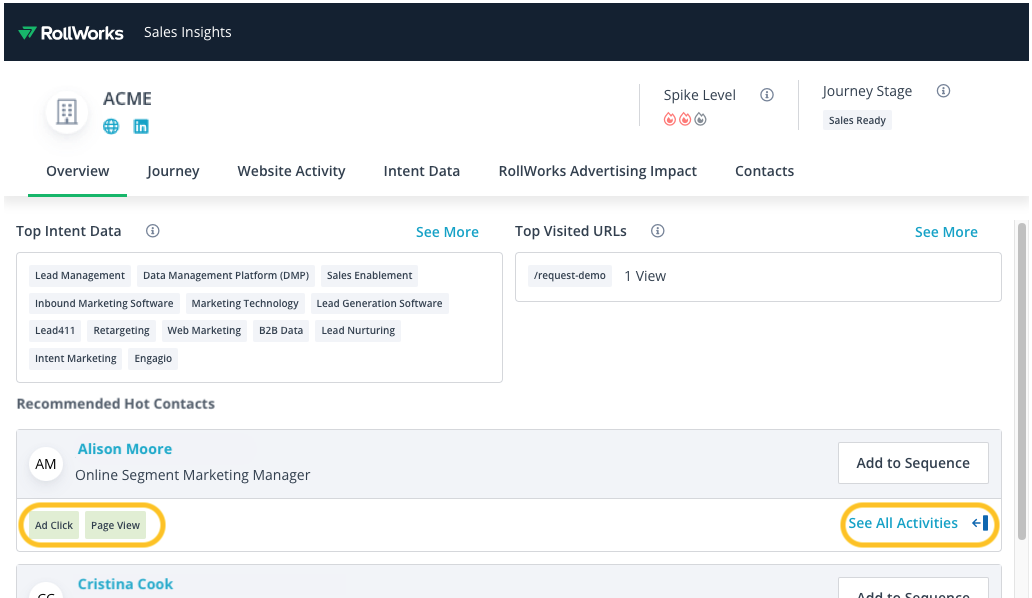This screenshot has width=1032, height=598.
Task: Select Inbound Marketing Software tag
Action: [104, 303]
